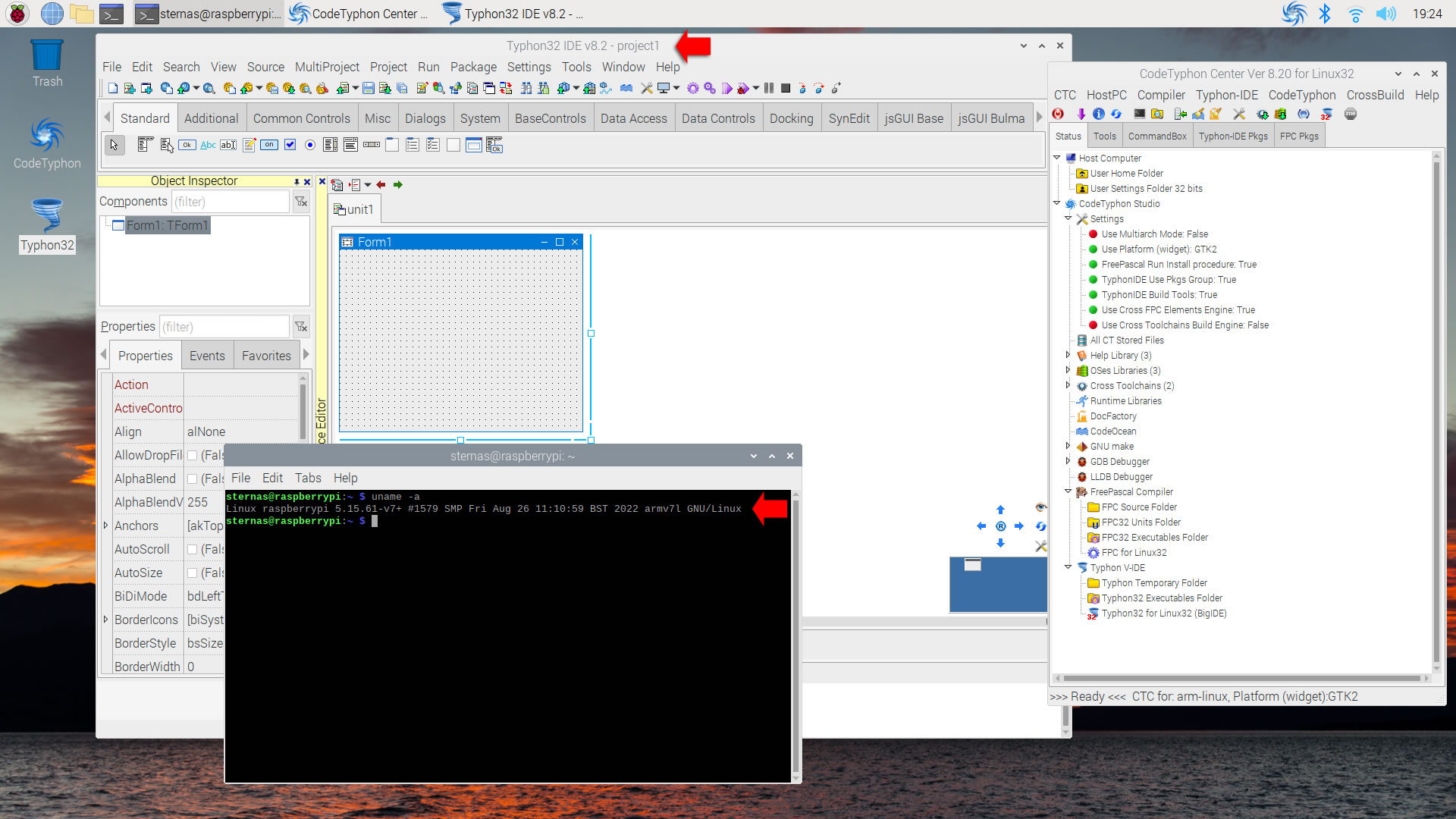Toggle the AutoSize property checkbox
The width and height of the screenshot is (1456, 819).
[x=193, y=573]
